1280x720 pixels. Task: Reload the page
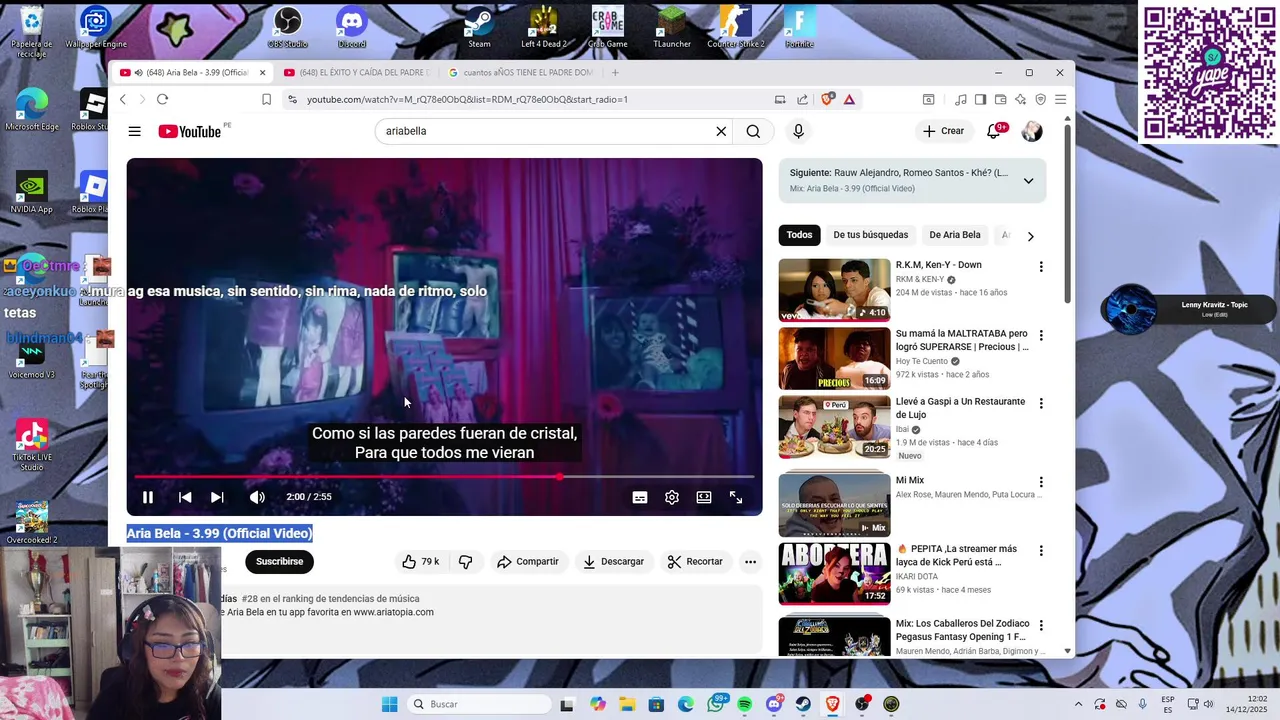tap(162, 99)
